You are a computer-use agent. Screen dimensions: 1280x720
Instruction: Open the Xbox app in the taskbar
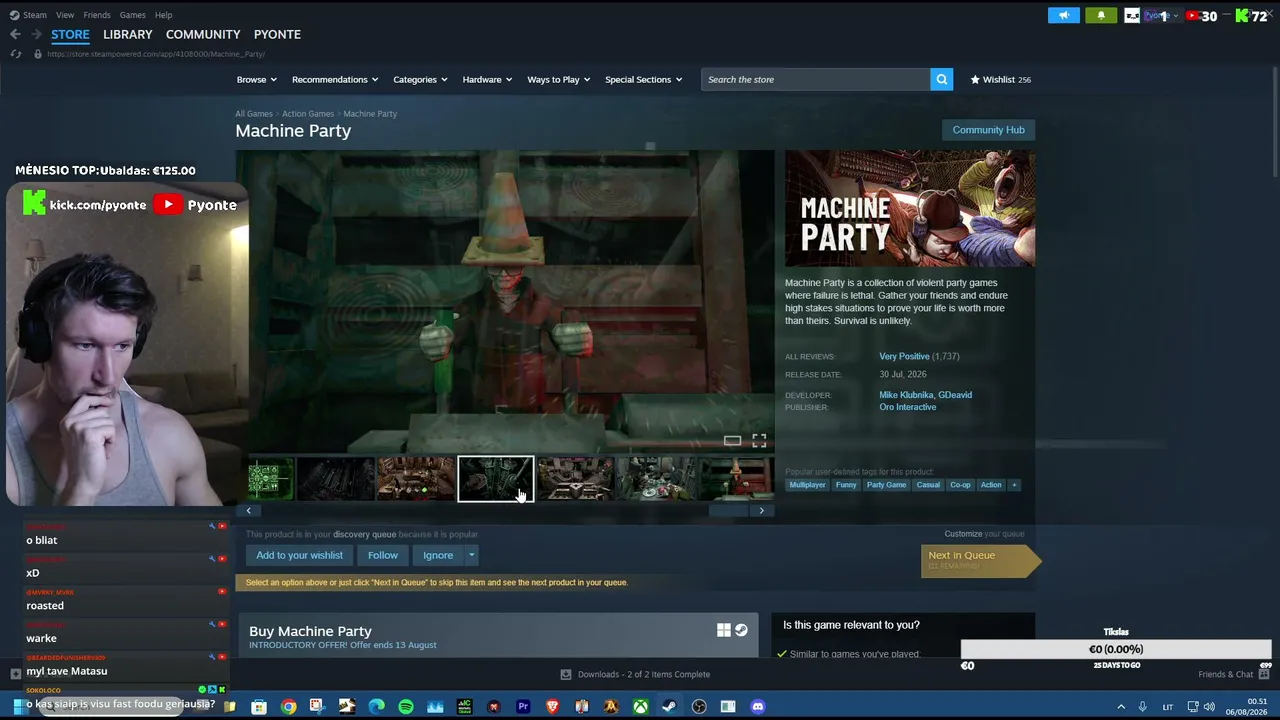pos(640,707)
